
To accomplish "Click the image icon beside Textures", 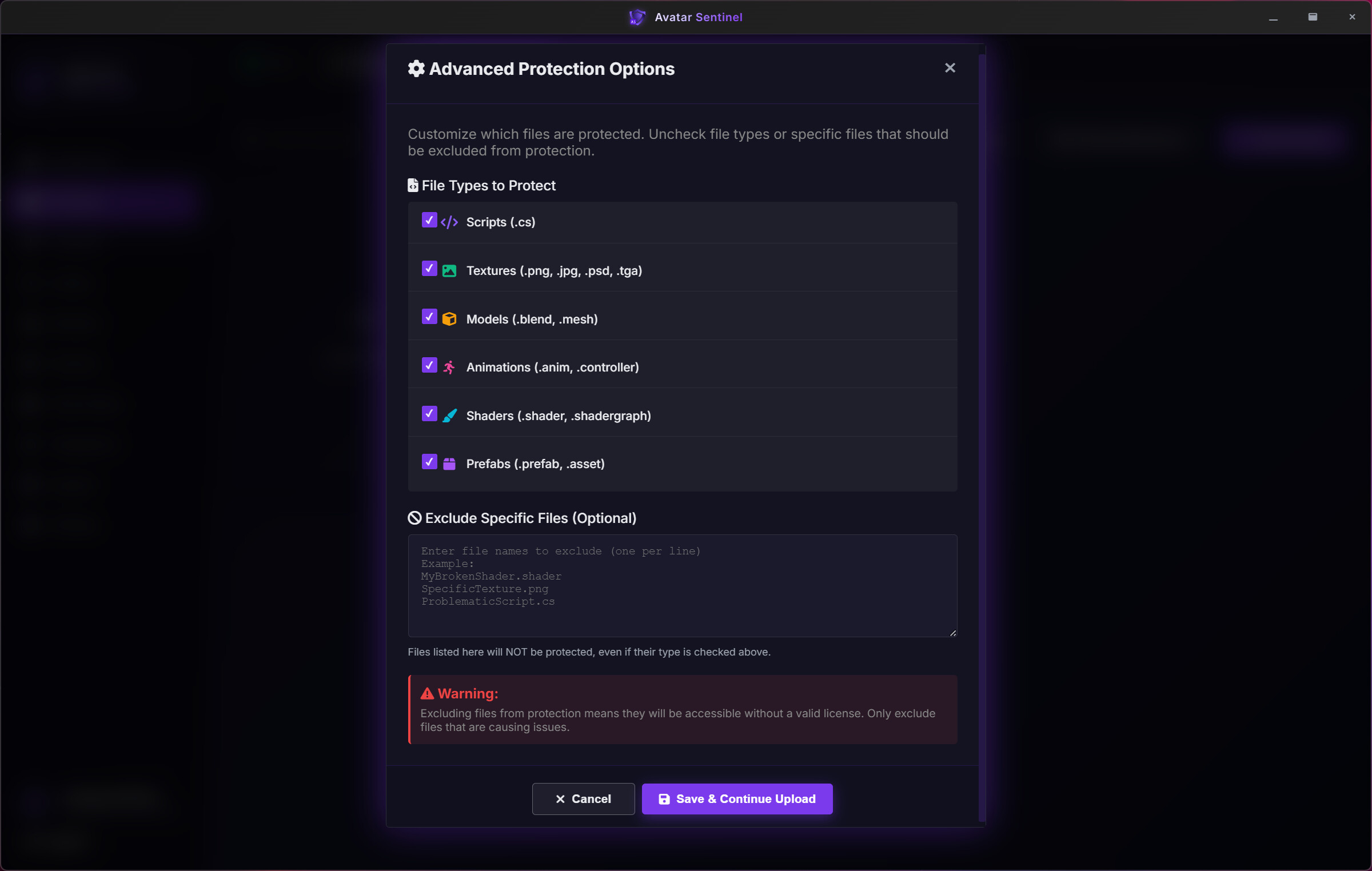I will (x=449, y=270).
